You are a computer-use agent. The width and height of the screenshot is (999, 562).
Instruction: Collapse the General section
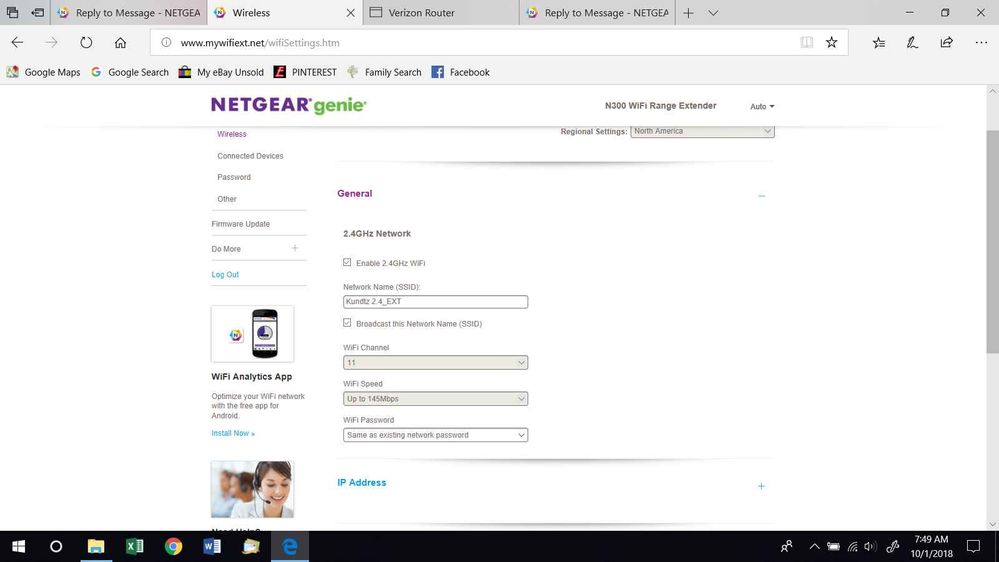click(761, 196)
